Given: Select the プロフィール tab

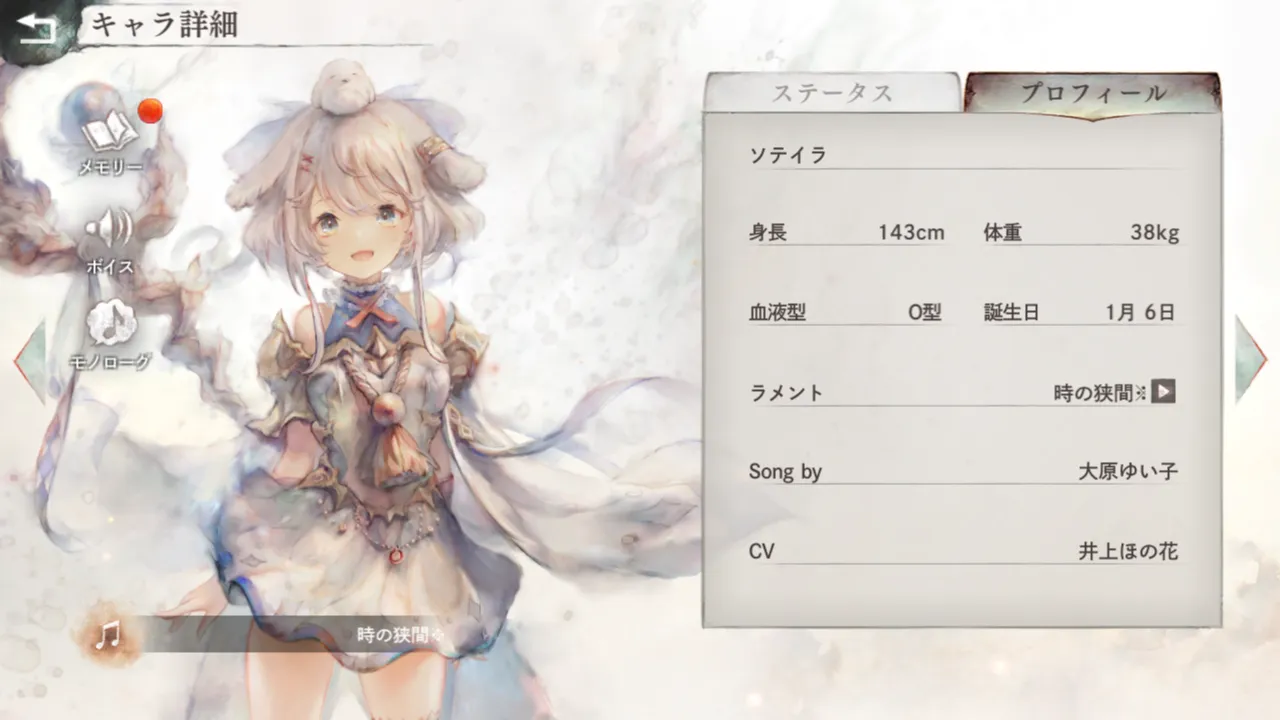Looking at the screenshot, I should tap(1092, 94).
